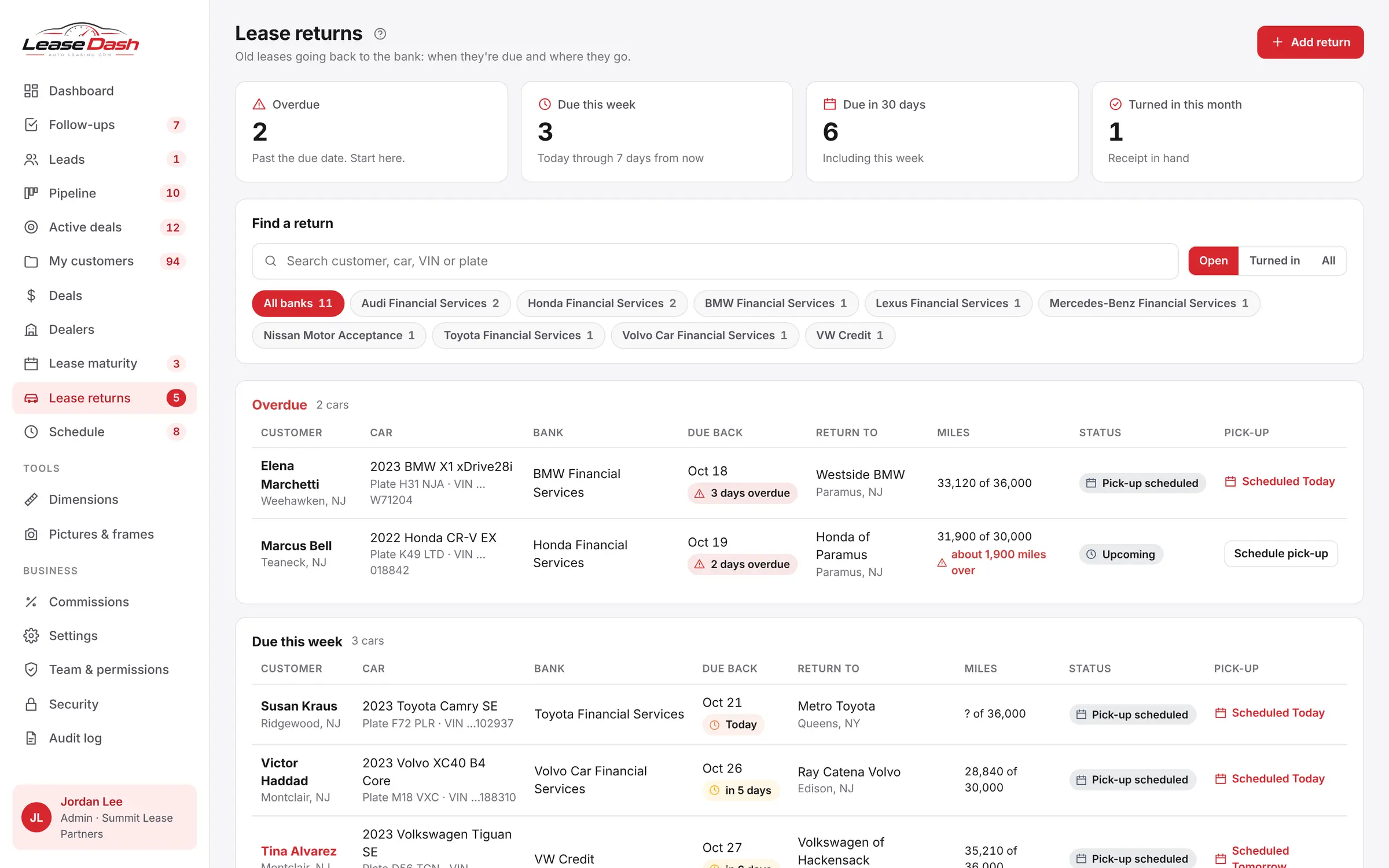
Task: Click the Commissions percent icon
Action: tap(31, 602)
